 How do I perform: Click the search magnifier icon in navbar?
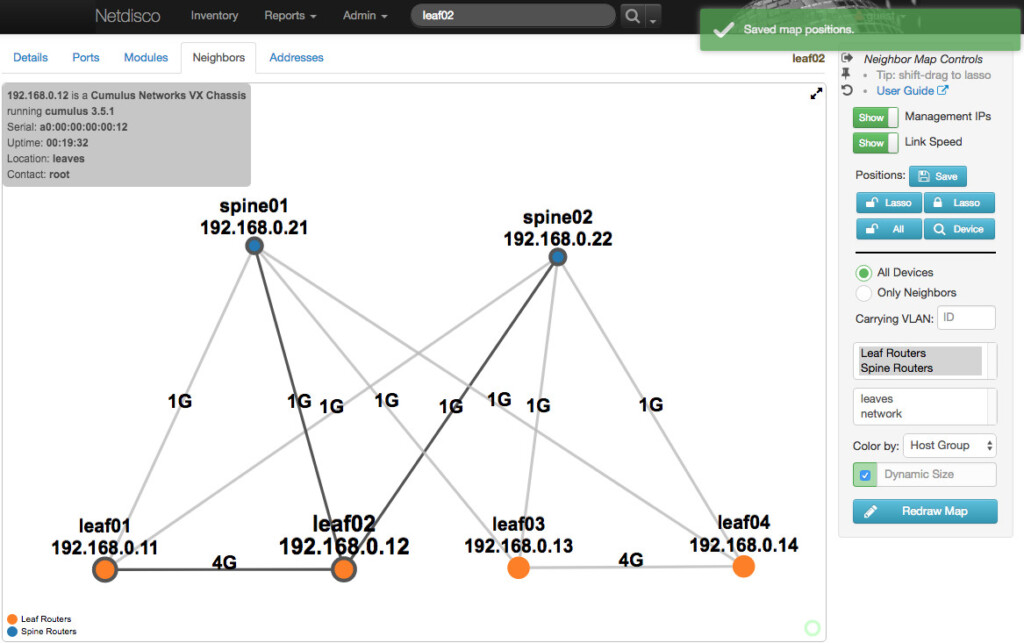[632, 16]
